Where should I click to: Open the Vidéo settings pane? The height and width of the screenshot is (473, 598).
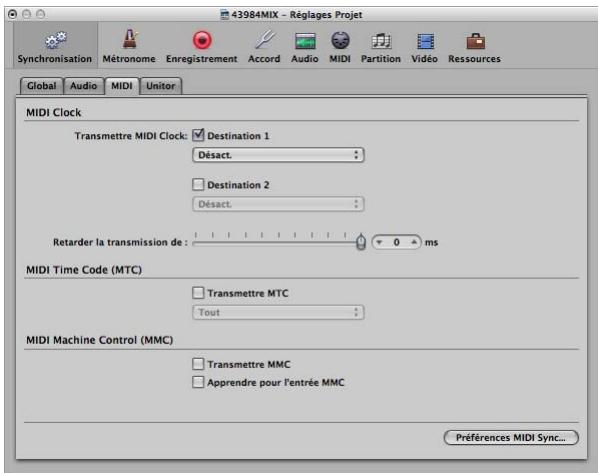424,47
